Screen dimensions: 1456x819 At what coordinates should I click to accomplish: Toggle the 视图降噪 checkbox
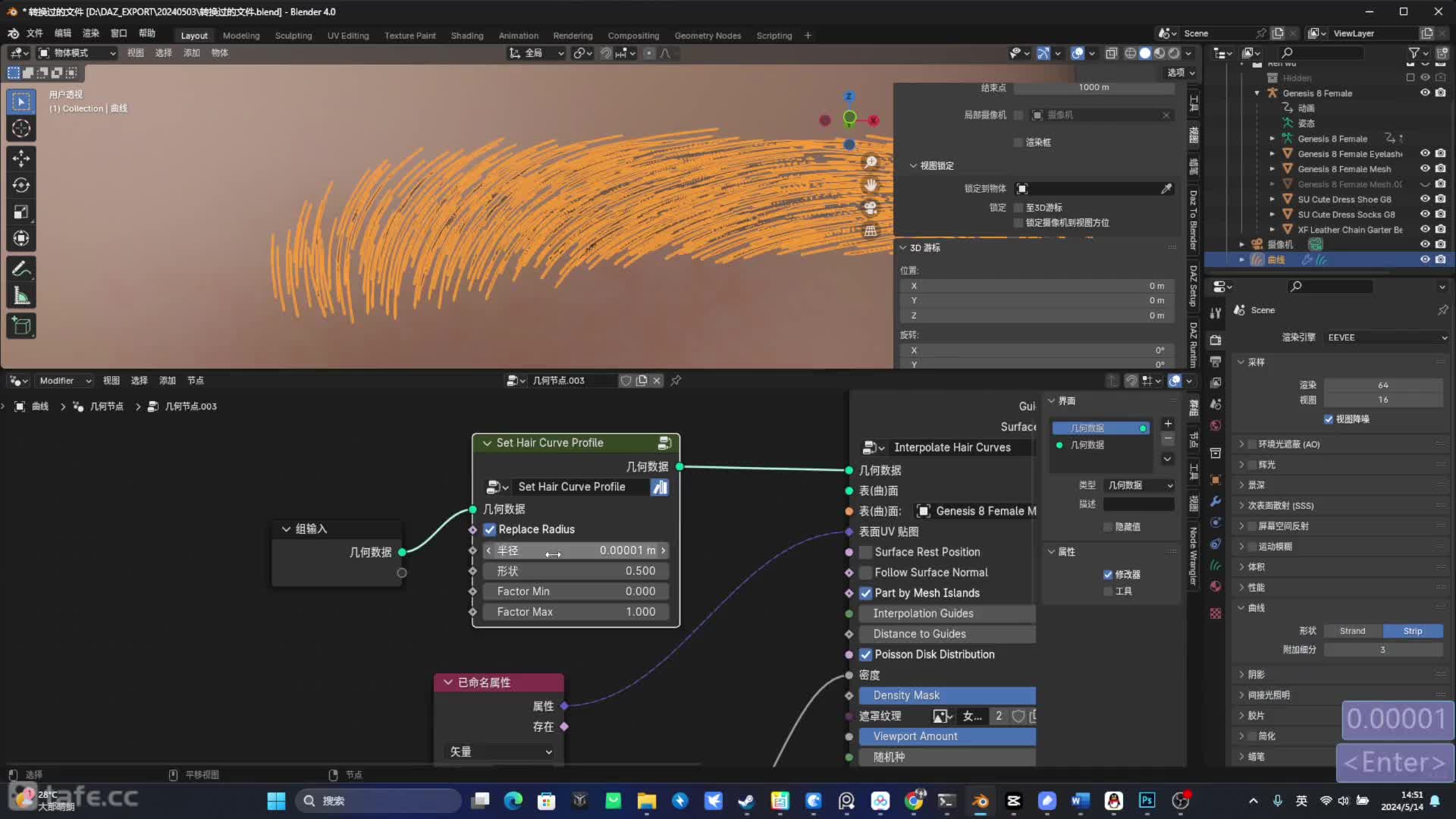point(1329,419)
